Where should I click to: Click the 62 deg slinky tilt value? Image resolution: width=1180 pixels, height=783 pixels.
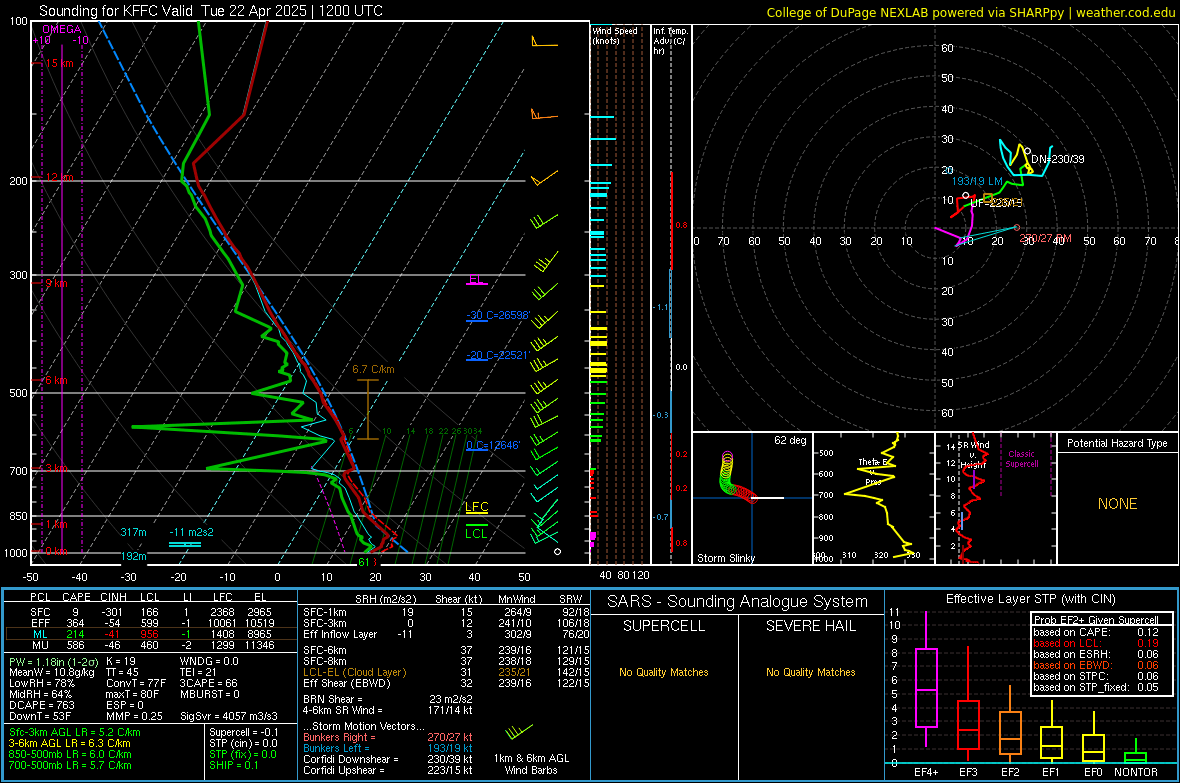[x=790, y=440]
